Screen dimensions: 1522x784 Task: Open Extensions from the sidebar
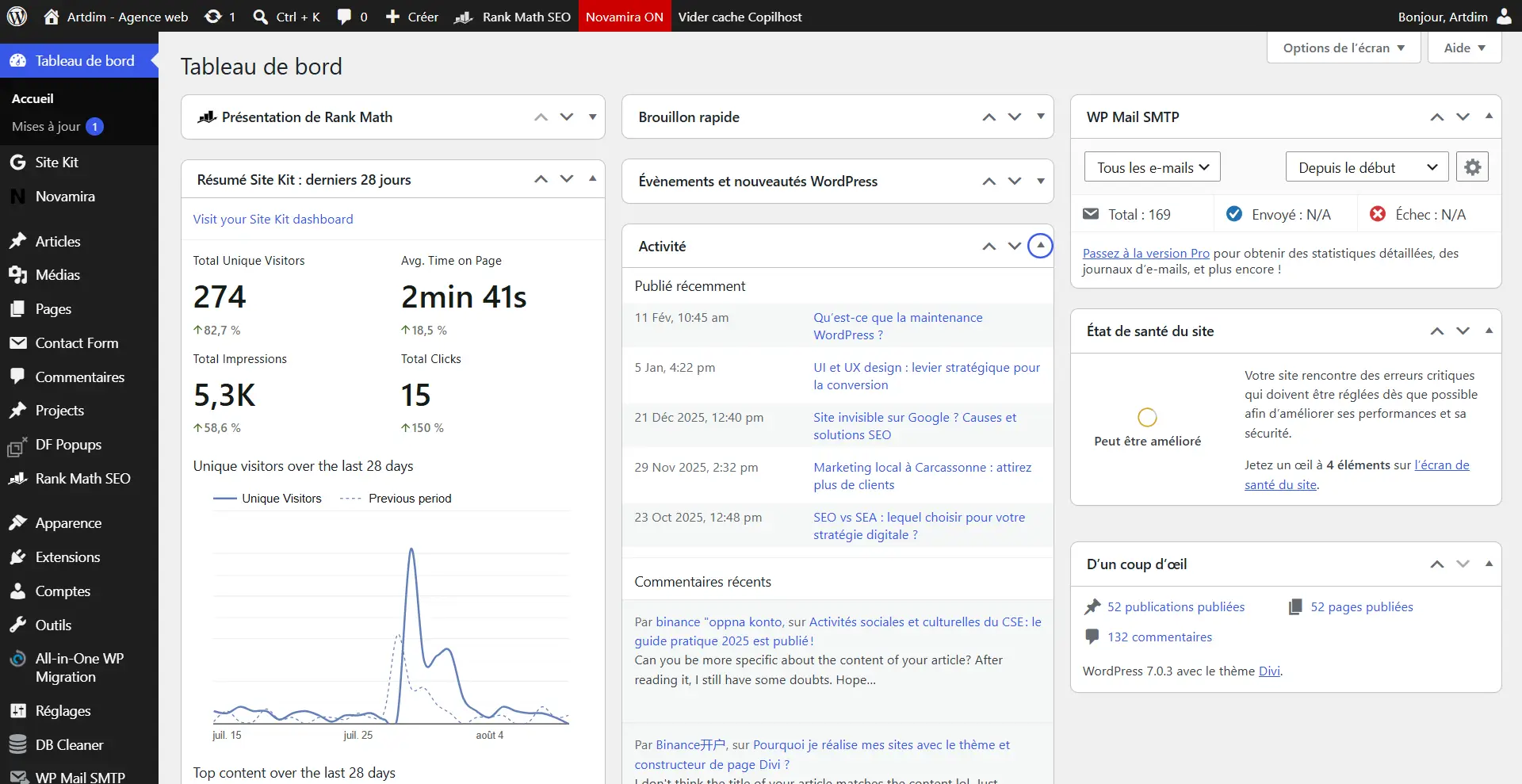click(79, 557)
